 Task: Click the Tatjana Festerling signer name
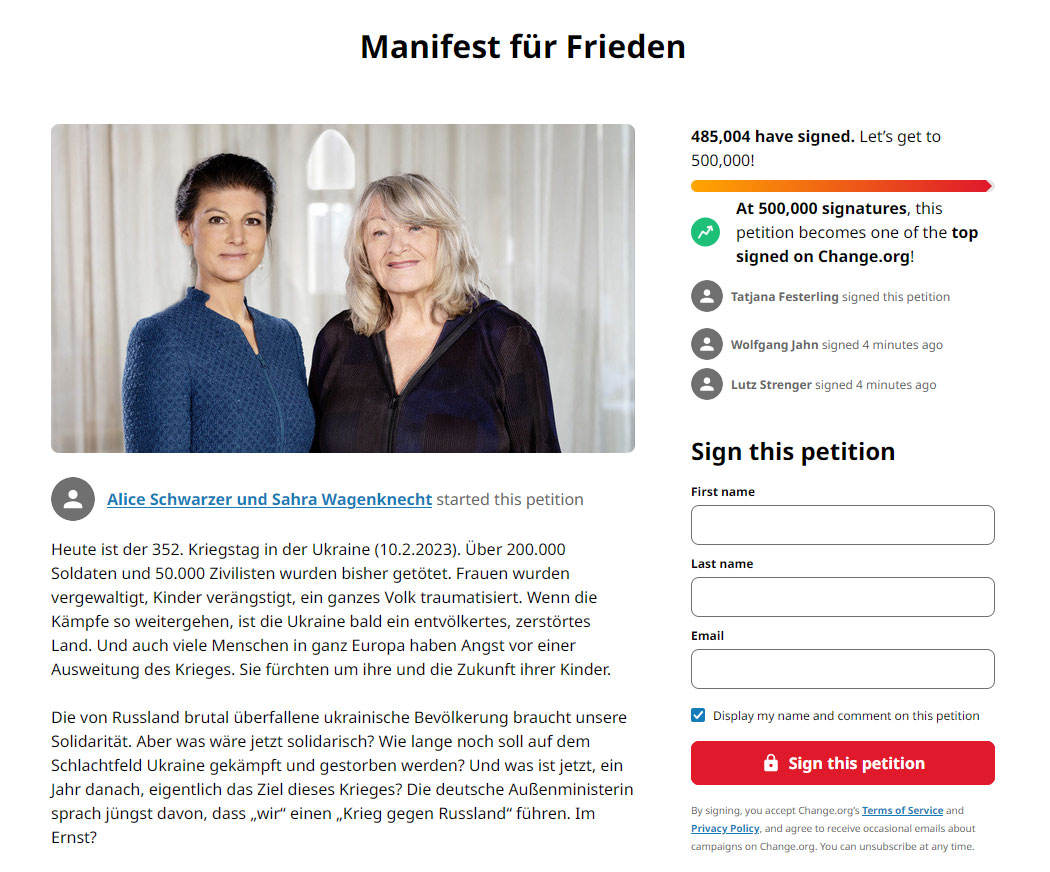tap(784, 297)
